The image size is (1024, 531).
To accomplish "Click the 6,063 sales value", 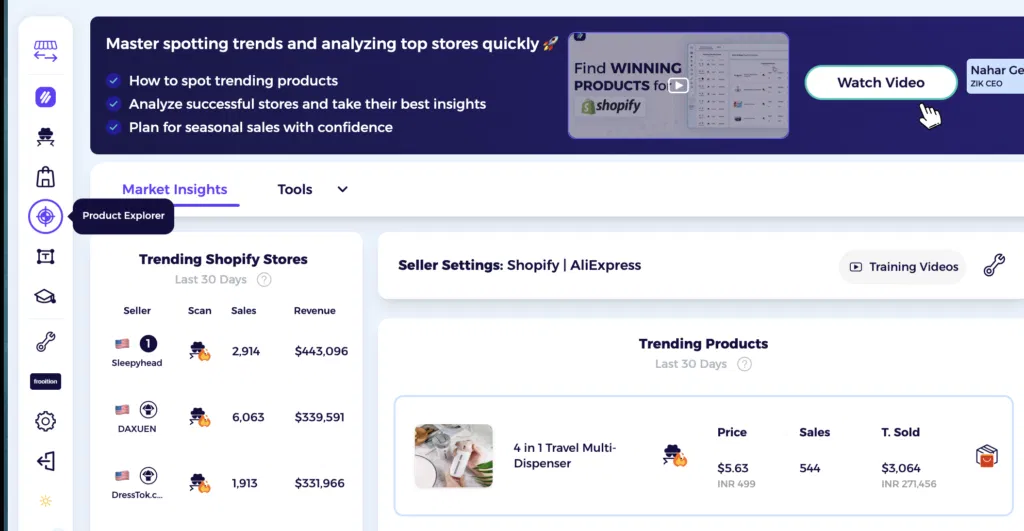I will click(x=248, y=417).
